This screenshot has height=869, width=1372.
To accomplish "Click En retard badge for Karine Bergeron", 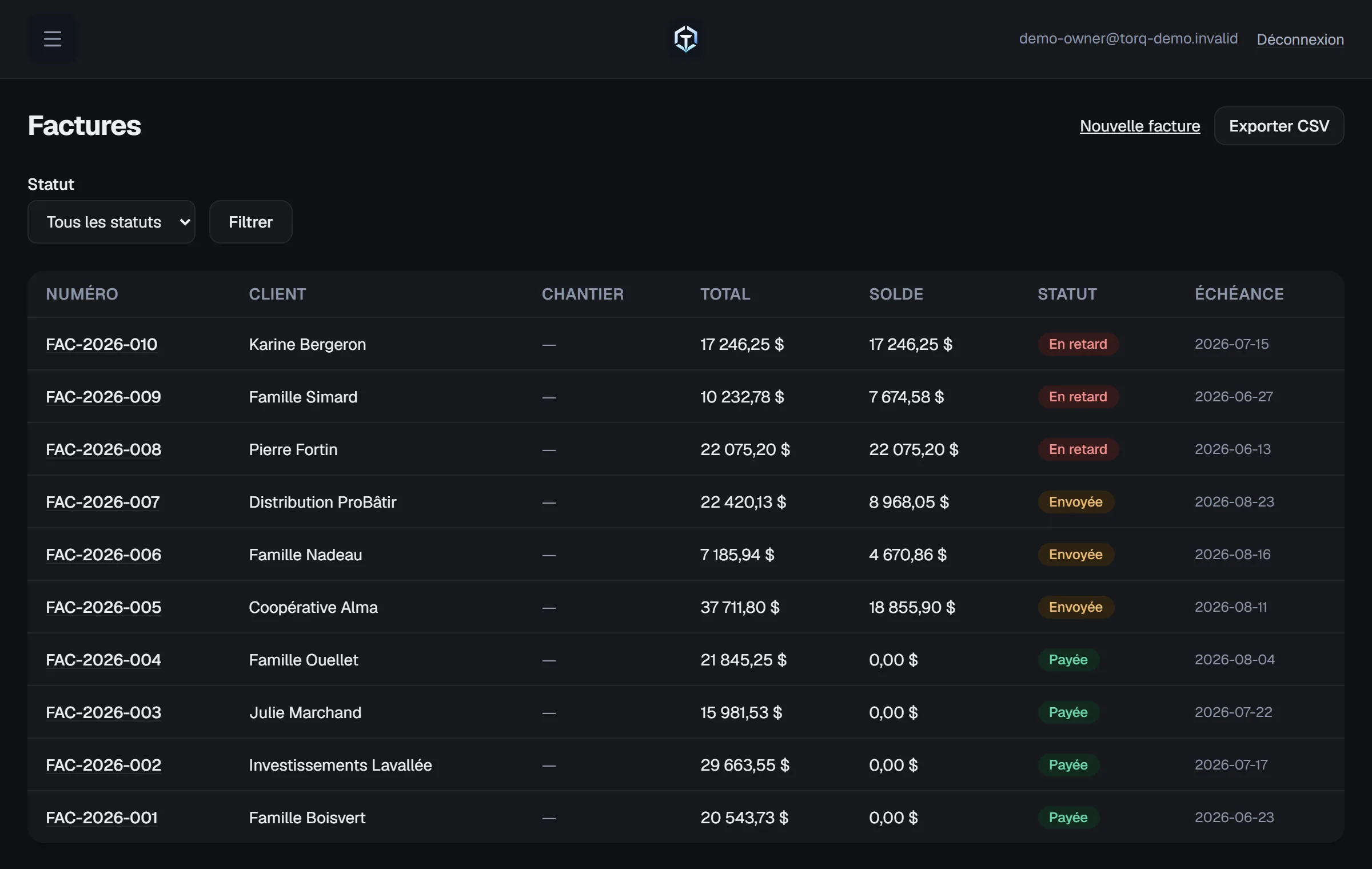I will click(1078, 344).
